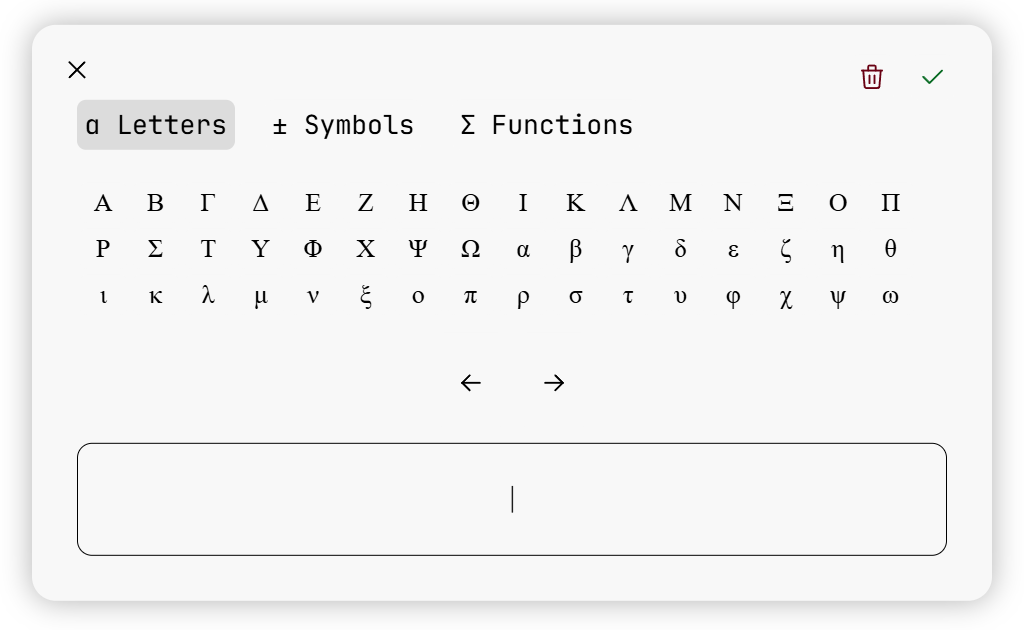Click inside the formula input box
1024x630 pixels.
512,499
